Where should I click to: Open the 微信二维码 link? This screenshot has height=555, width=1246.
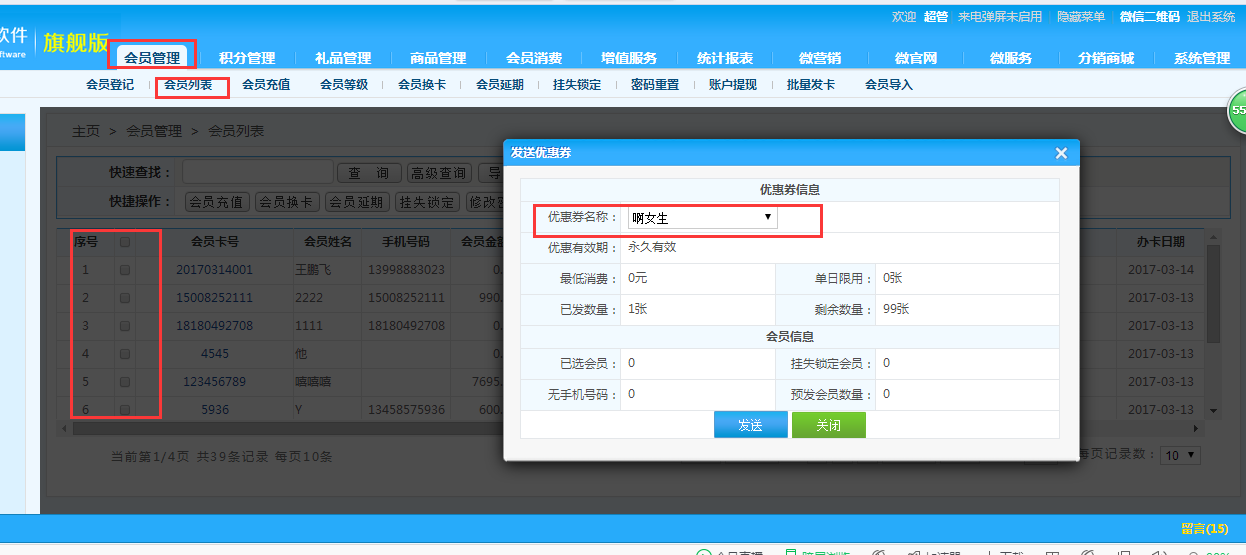1149,17
